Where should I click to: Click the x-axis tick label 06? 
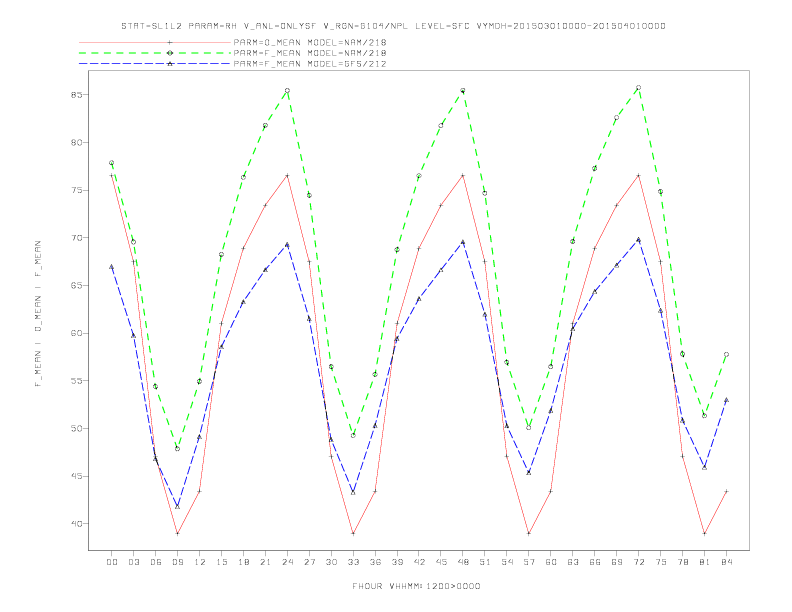(x=156, y=562)
